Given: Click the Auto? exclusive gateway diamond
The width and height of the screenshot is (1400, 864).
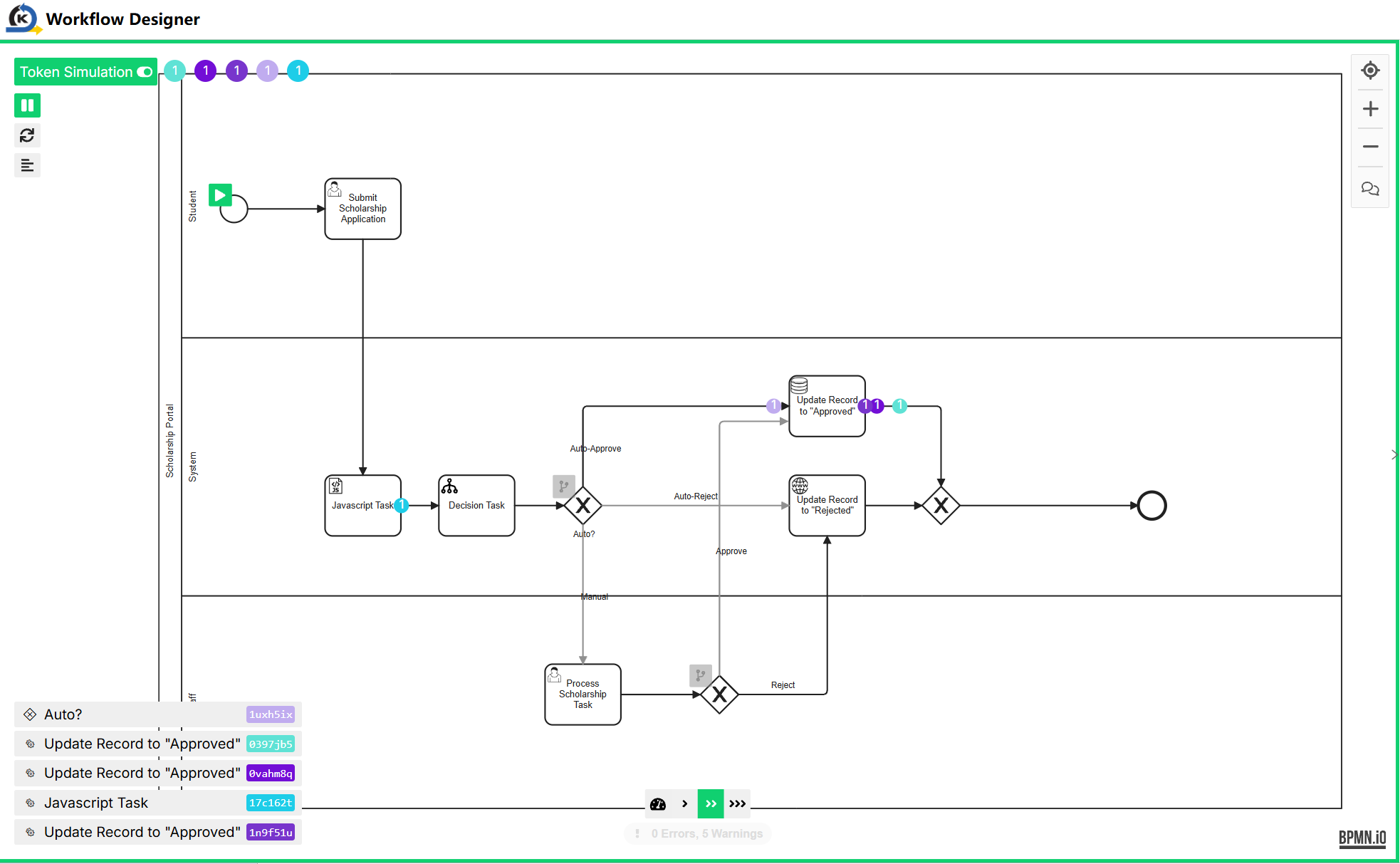Looking at the screenshot, I should [583, 506].
